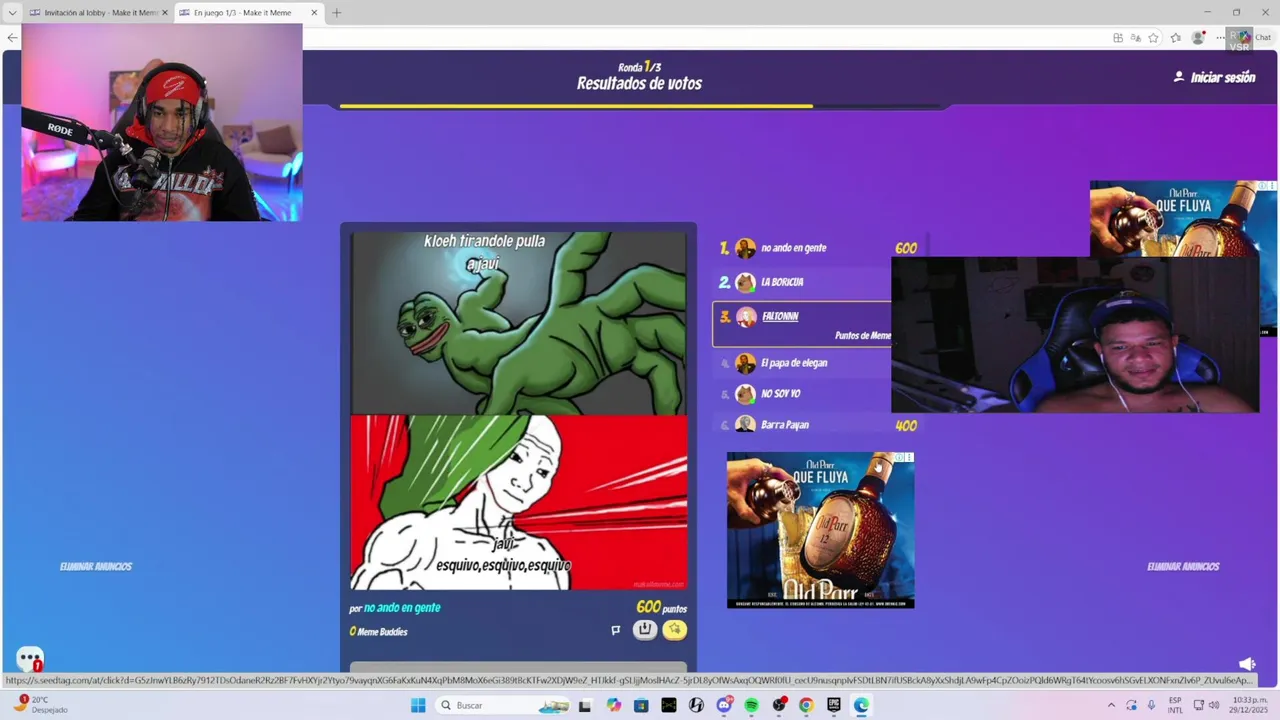The height and width of the screenshot is (720, 1280).
Task: Open the browser apps grid icon in address bar
Action: [x=1117, y=38]
